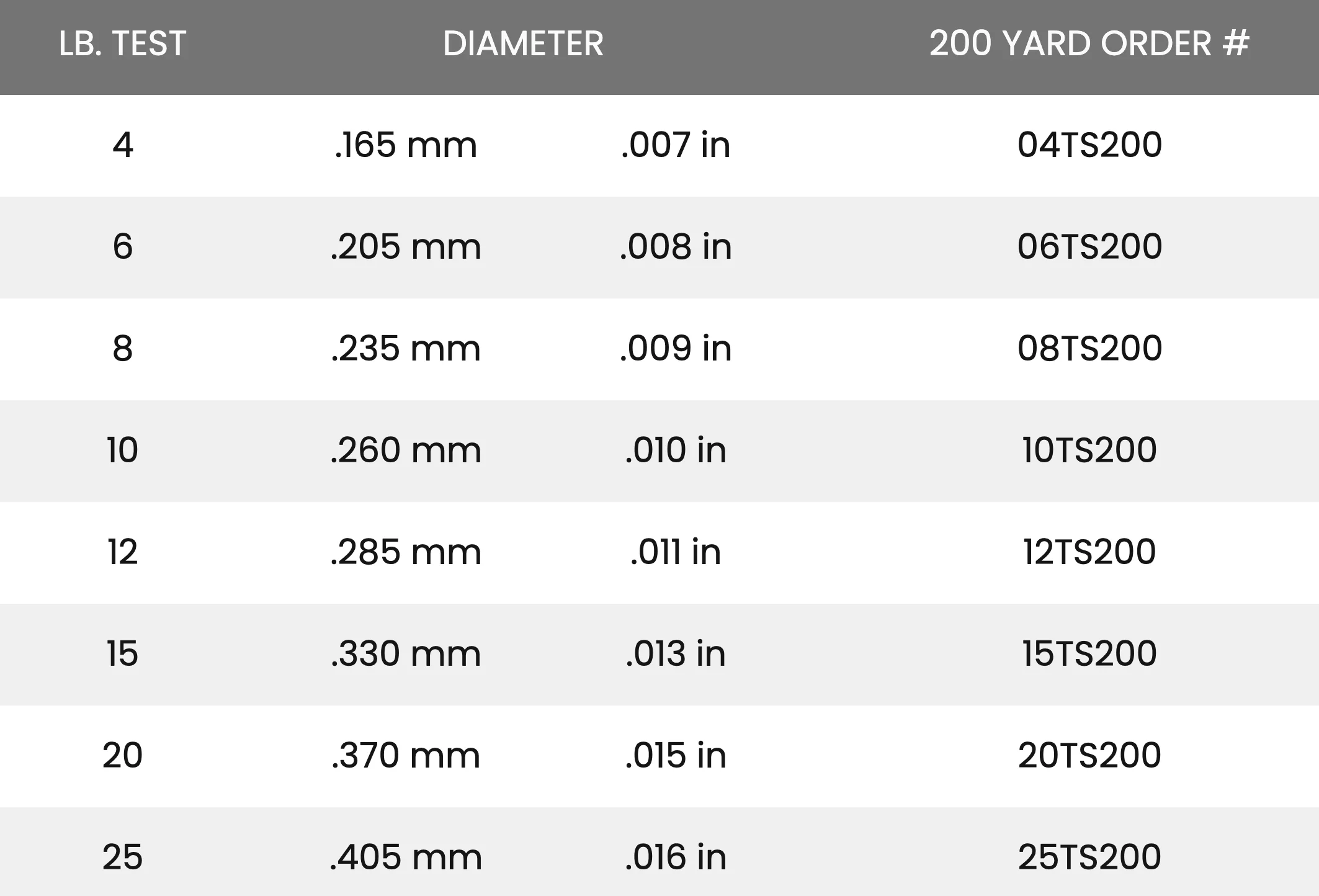Click order number 10TS200
Image resolution: width=1319 pixels, height=896 pixels.
click(x=1089, y=450)
